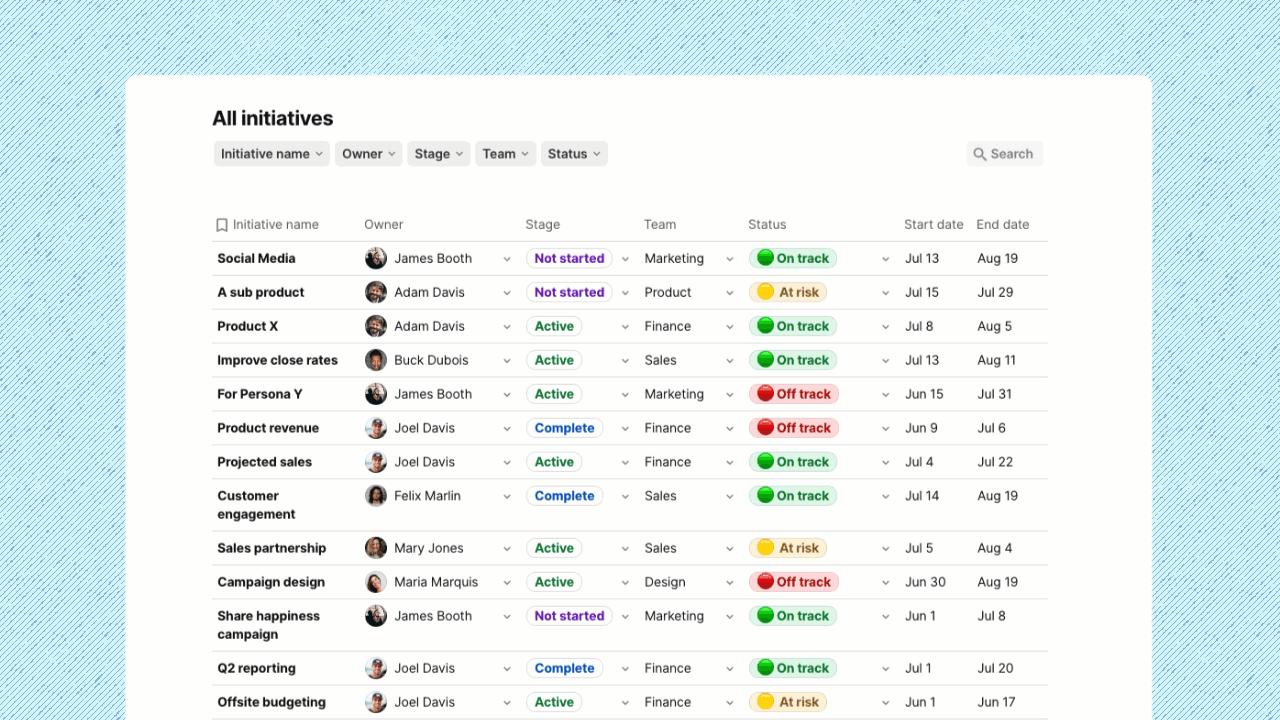The width and height of the screenshot is (1280, 720).
Task: Click Joel Davis's avatar in Offsite budgeting row
Action: [376, 702]
